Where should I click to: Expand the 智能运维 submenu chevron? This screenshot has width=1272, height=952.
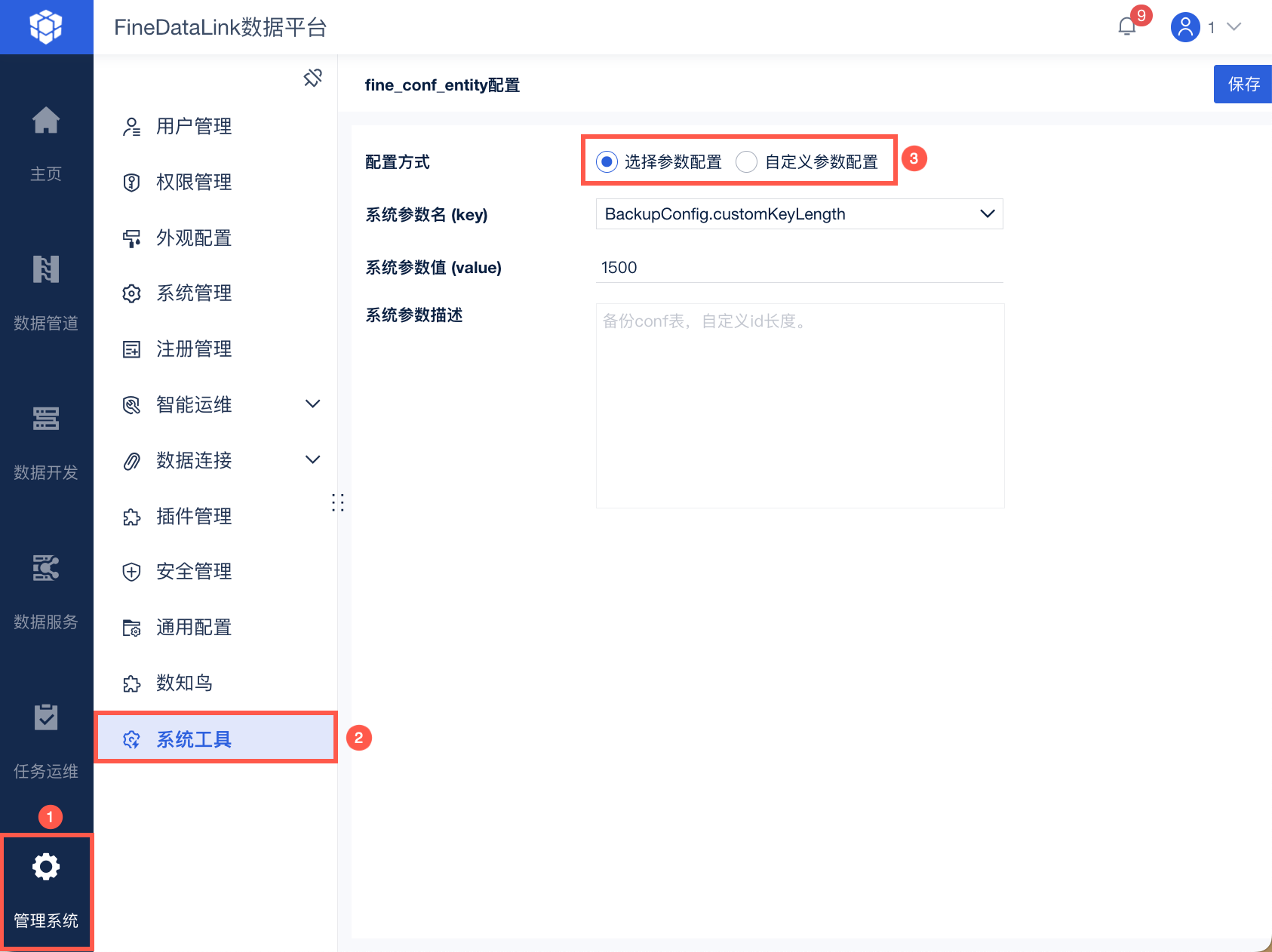tap(312, 404)
